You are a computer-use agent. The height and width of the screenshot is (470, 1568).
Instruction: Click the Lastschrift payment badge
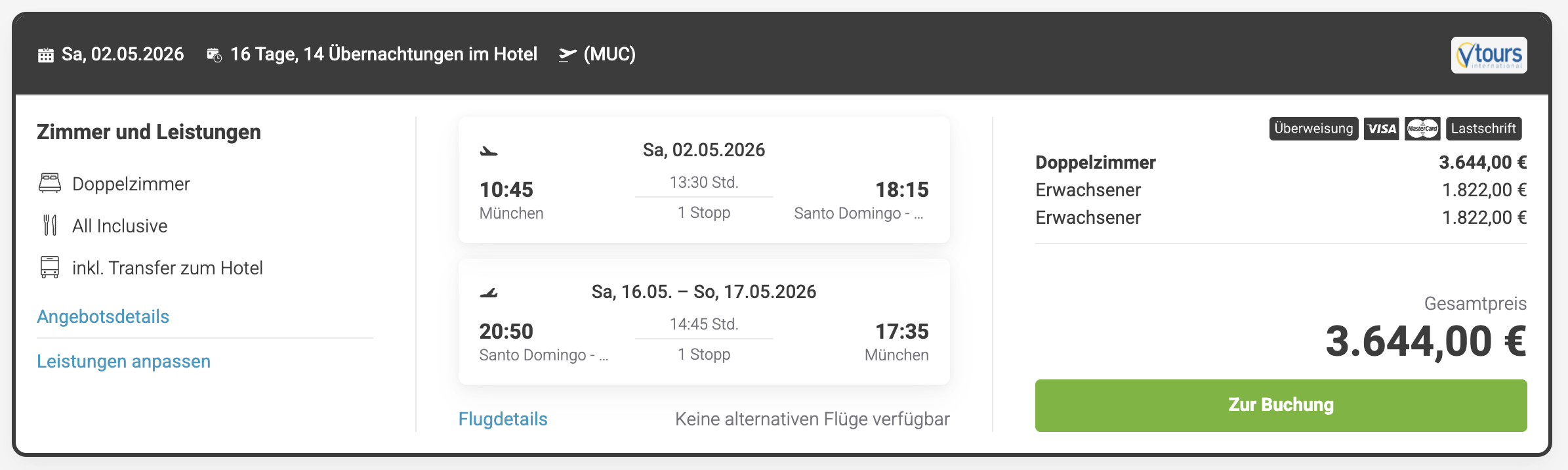pos(1483,129)
